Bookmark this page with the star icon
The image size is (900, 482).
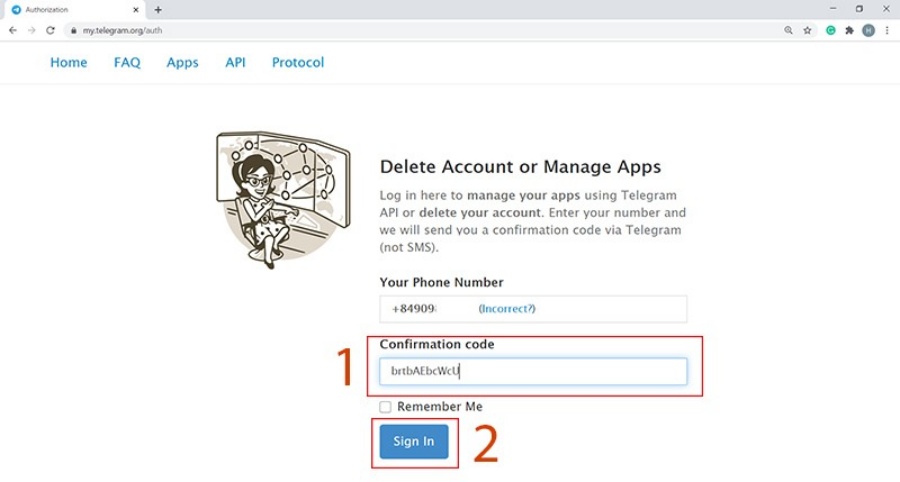tap(807, 30)
